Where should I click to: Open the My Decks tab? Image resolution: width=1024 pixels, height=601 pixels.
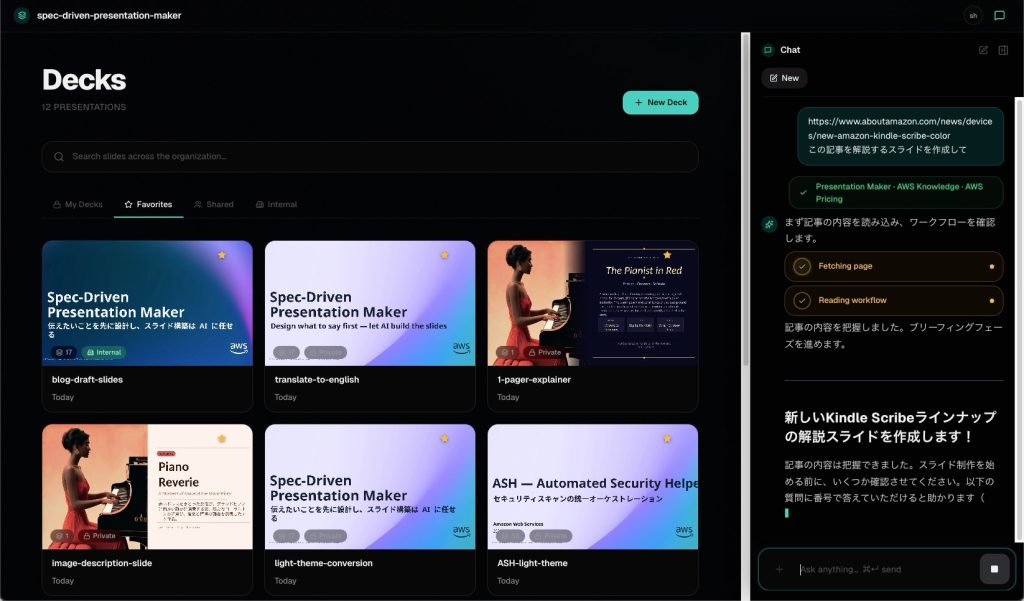point(78,204)
